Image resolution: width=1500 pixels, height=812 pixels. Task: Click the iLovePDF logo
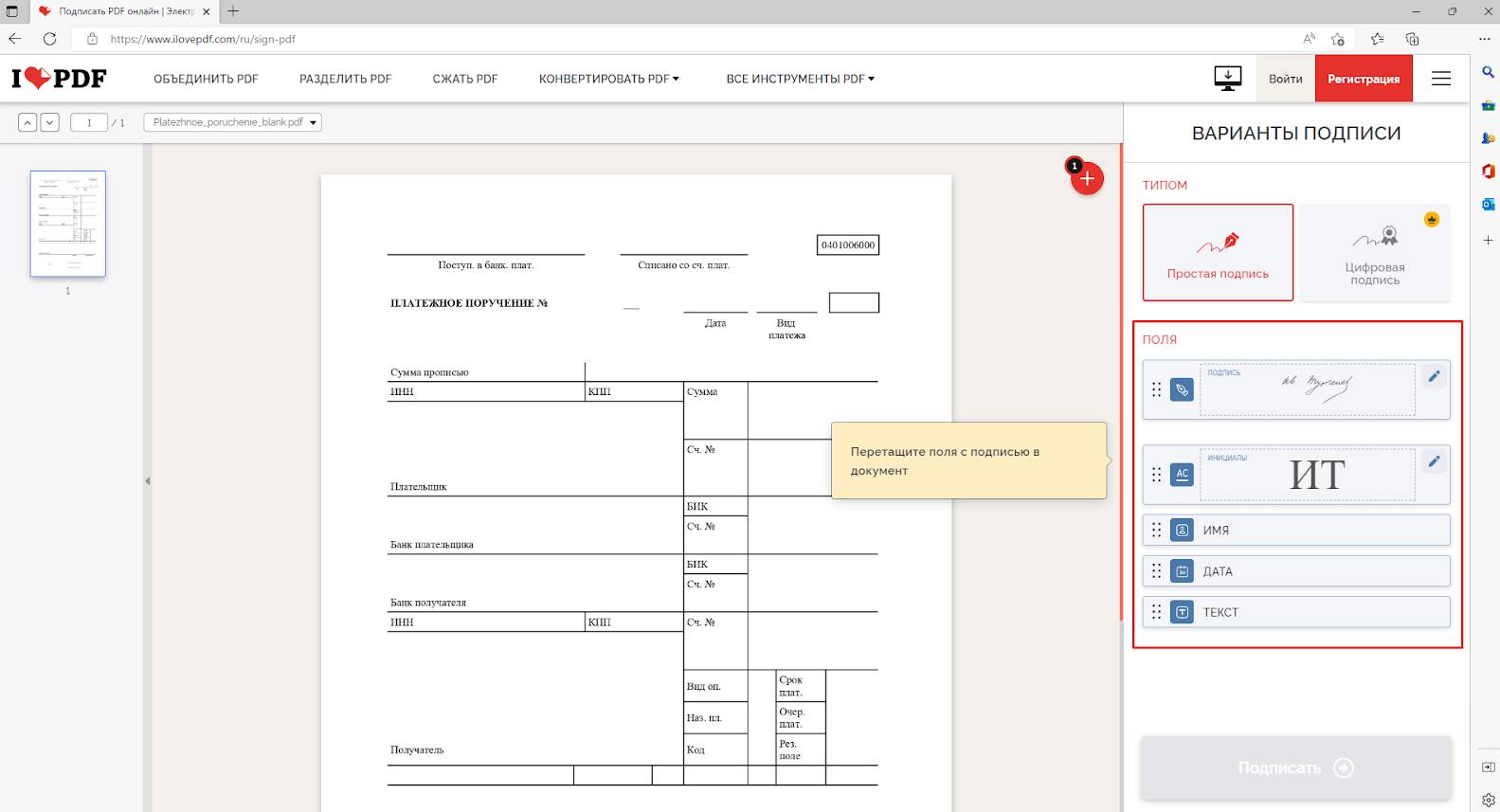point(59,79)
